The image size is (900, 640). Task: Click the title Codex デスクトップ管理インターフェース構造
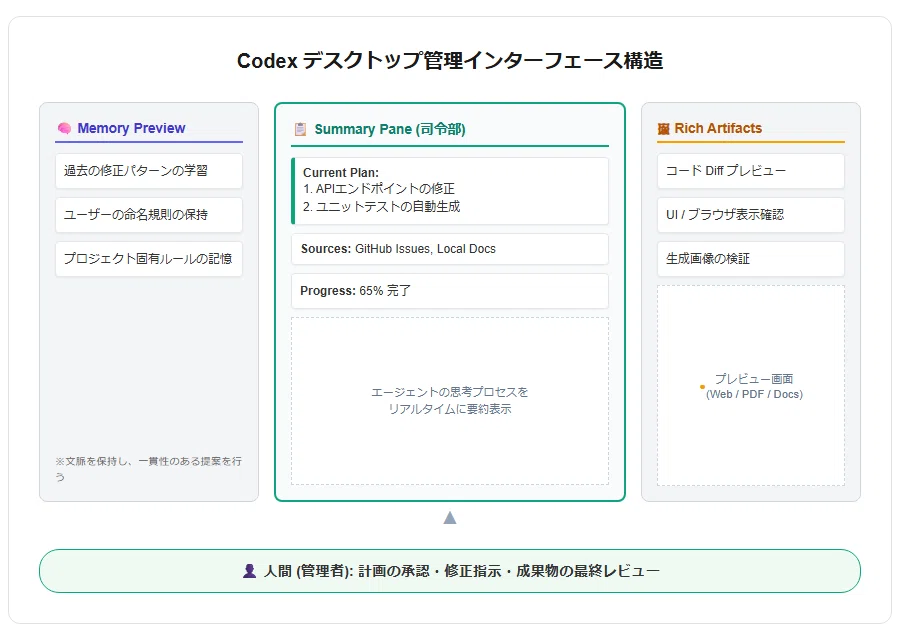coord(450,60)
